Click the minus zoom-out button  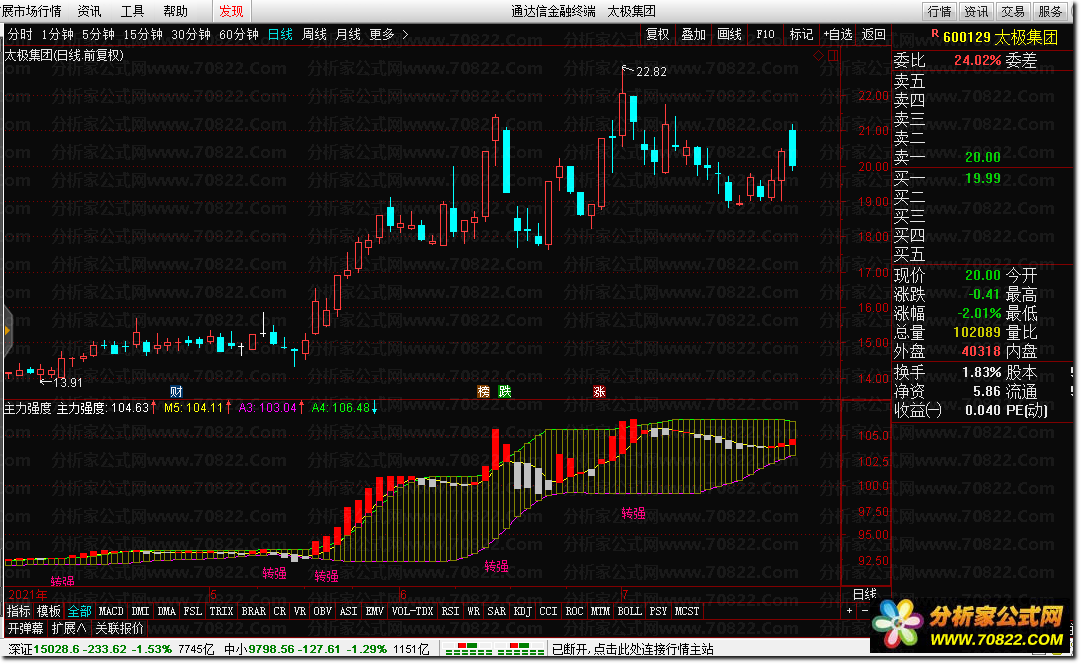pos(865,611)
